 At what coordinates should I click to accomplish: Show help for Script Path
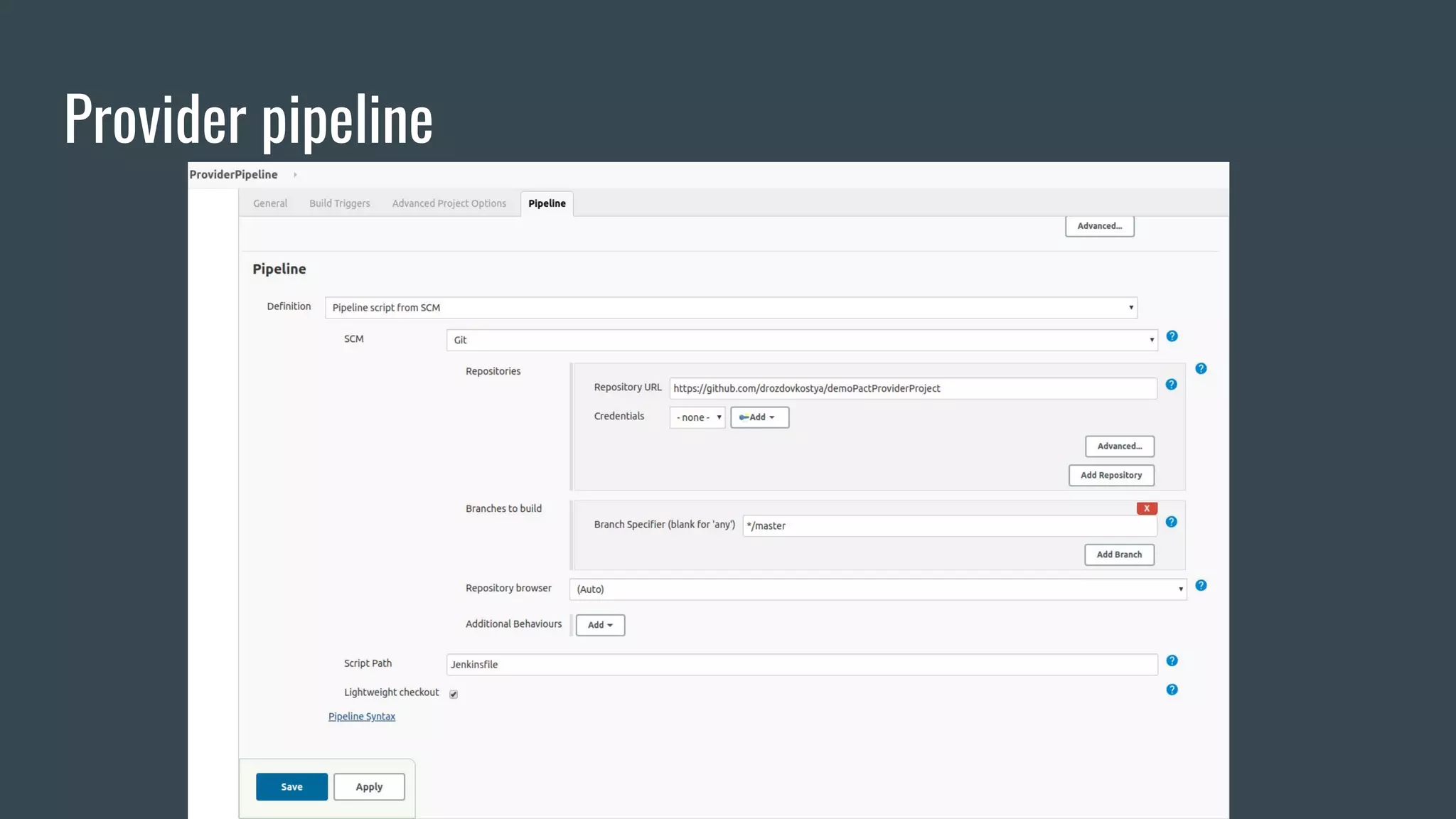pos(1172,660)
